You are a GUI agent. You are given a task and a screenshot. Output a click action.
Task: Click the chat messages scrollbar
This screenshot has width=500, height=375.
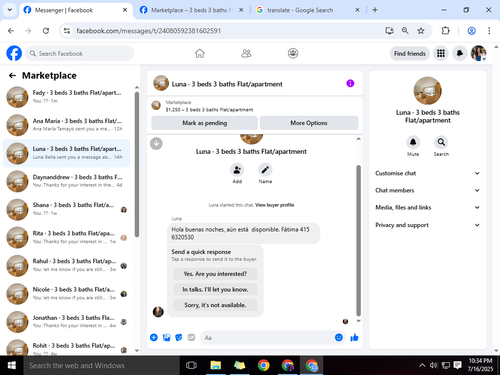[358, 240]
